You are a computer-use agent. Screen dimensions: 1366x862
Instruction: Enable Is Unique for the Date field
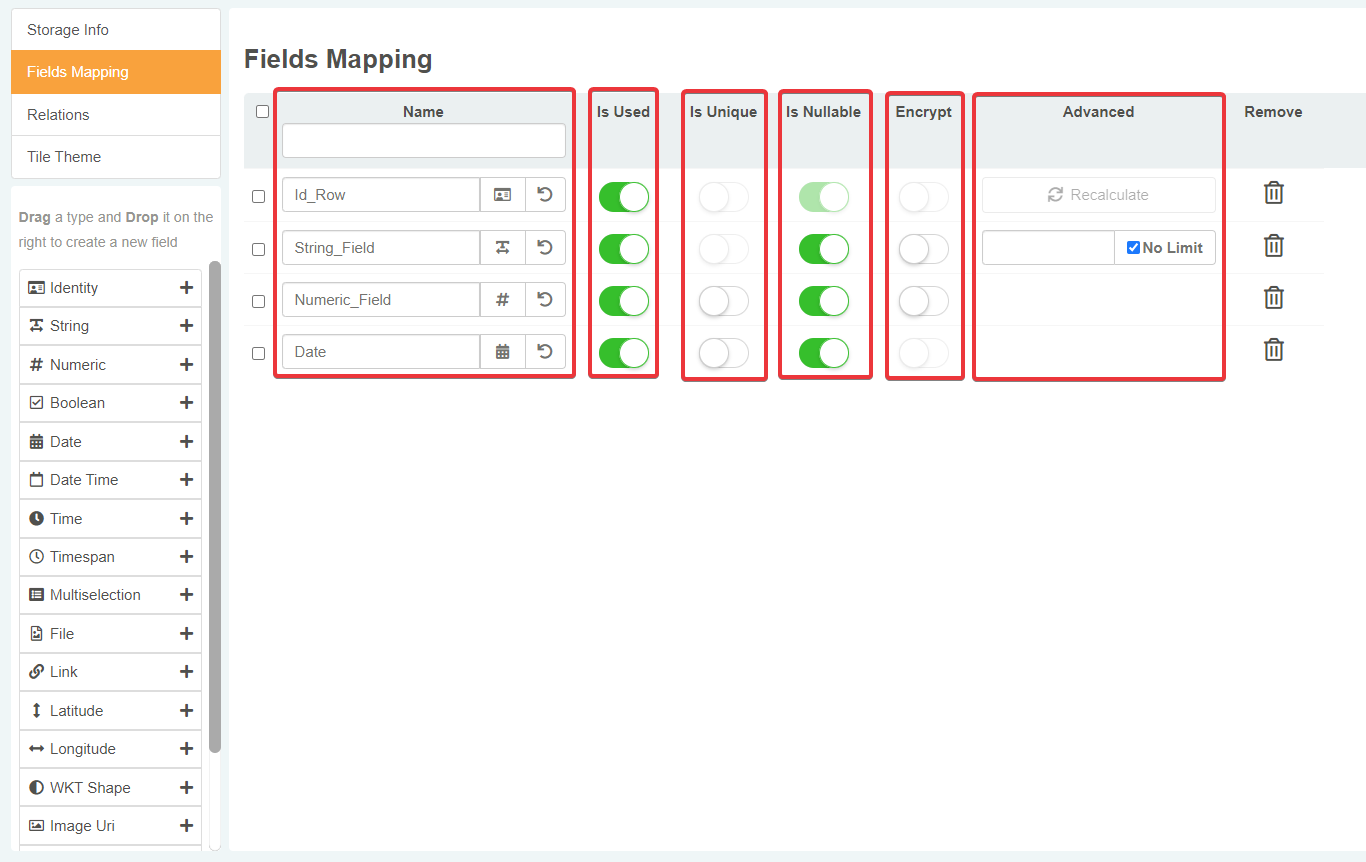tap(723, 353)
